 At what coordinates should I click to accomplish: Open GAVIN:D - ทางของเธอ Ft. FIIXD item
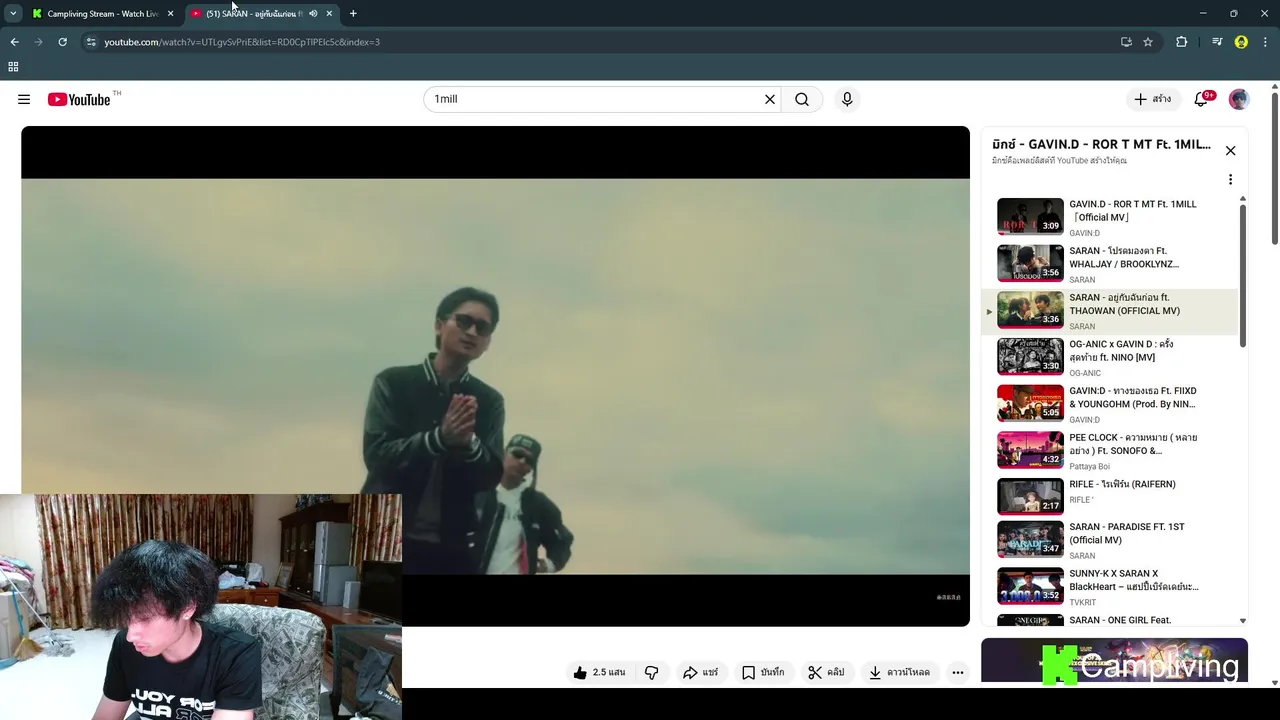(x=1110, y=403)
